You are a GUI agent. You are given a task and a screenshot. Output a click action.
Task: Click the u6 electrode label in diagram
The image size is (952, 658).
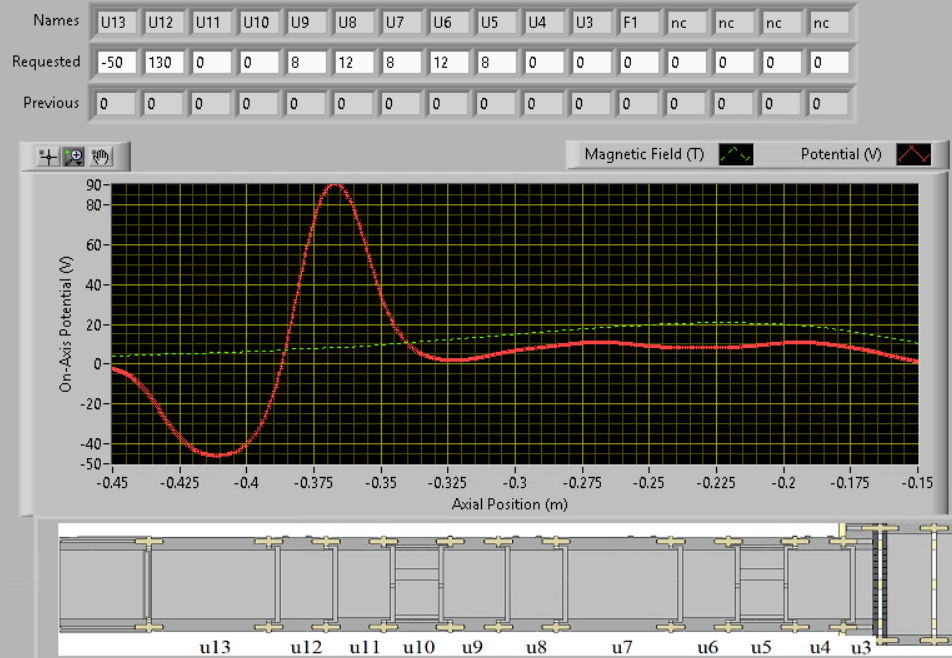pyautogui.click(x=708, y=647)
